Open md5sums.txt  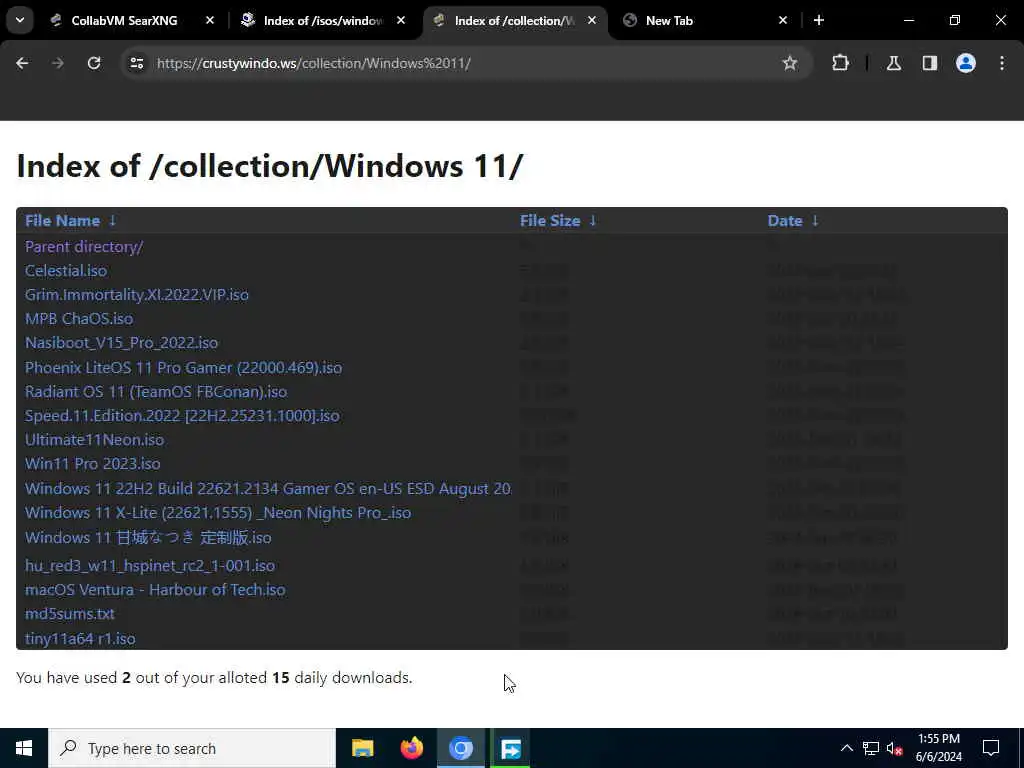(x=70, y=614)
